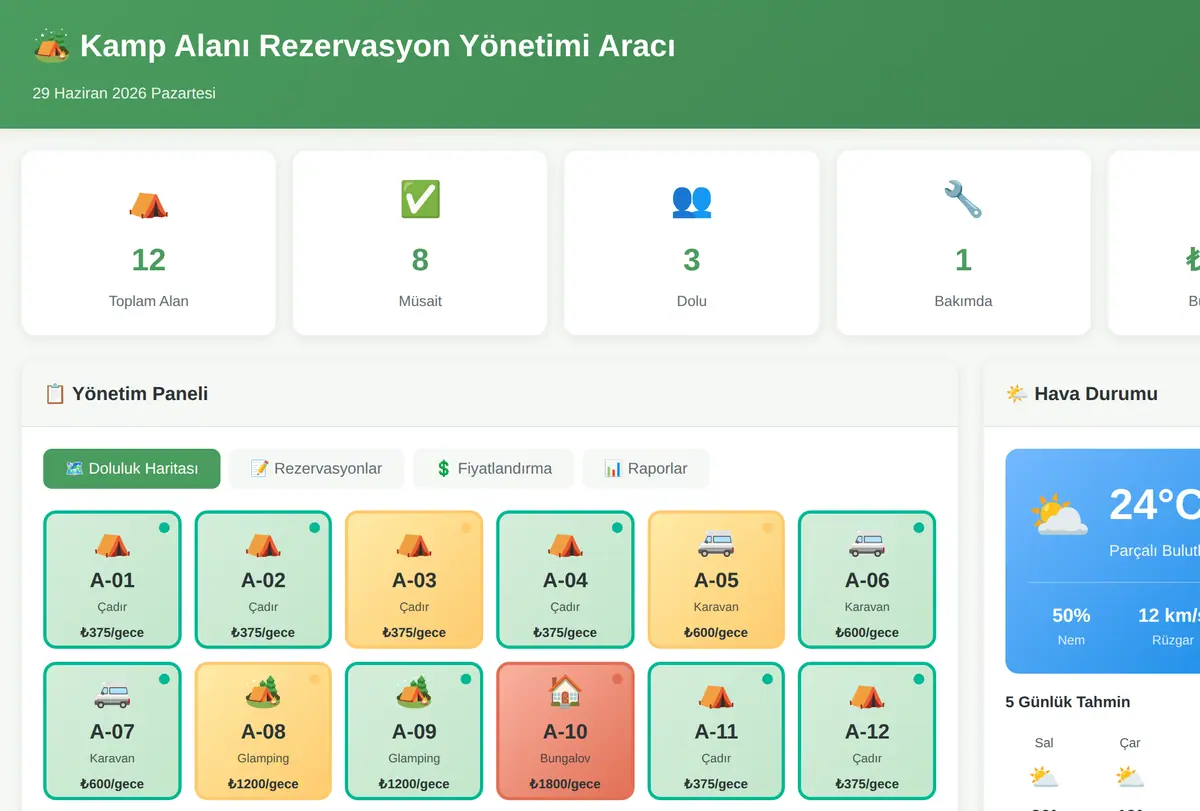The height and width of the screenshot is (811, 1200).
Task: Click the caravan icon on site A-07
Action: pos(112,695)
